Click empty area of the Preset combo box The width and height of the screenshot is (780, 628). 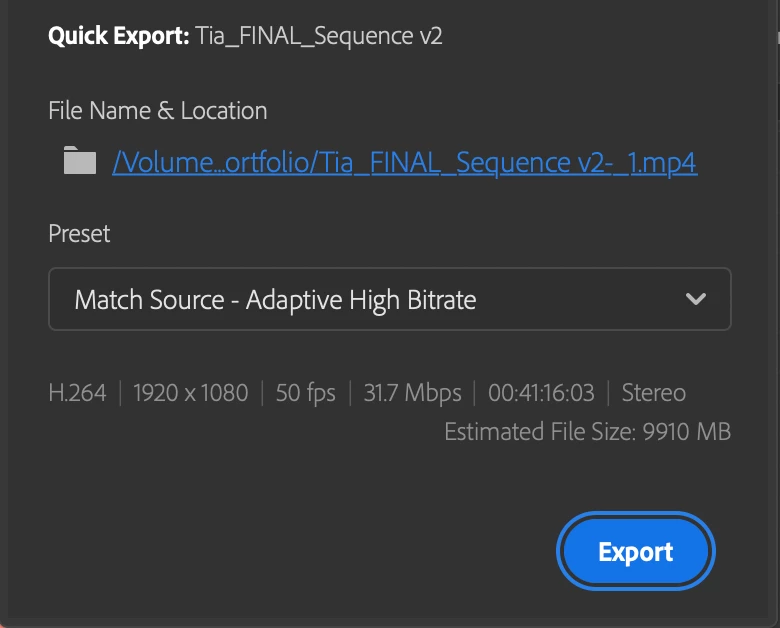577,299
